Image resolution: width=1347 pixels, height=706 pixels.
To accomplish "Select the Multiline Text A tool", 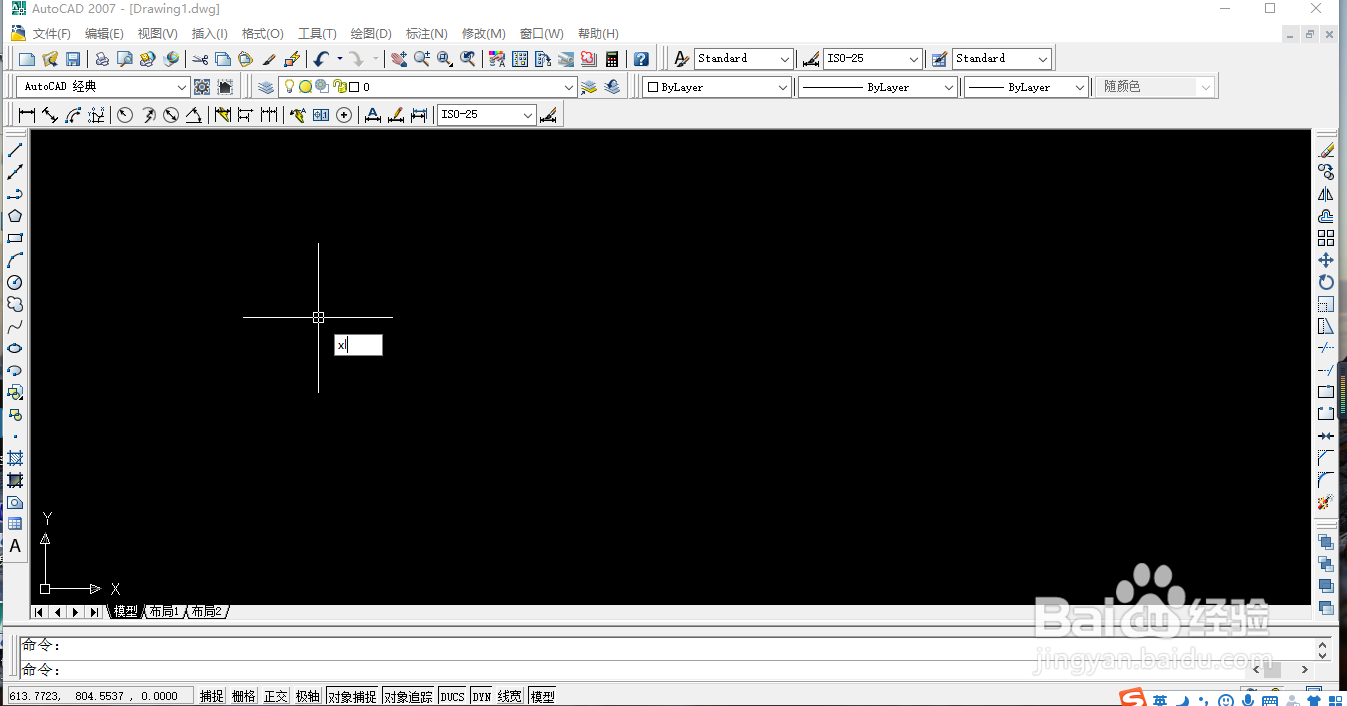I will pos(15,546).
